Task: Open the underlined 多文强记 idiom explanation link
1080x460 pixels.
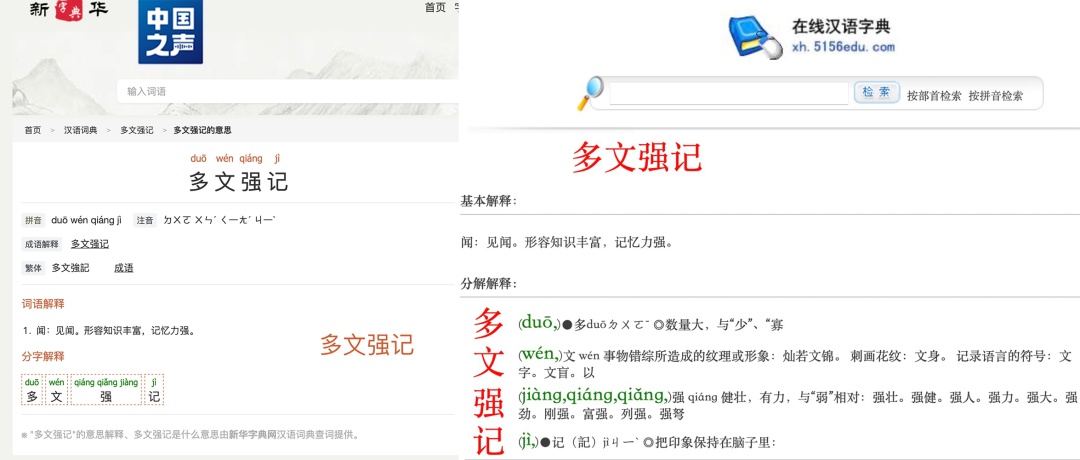Action: click(90, 244)
